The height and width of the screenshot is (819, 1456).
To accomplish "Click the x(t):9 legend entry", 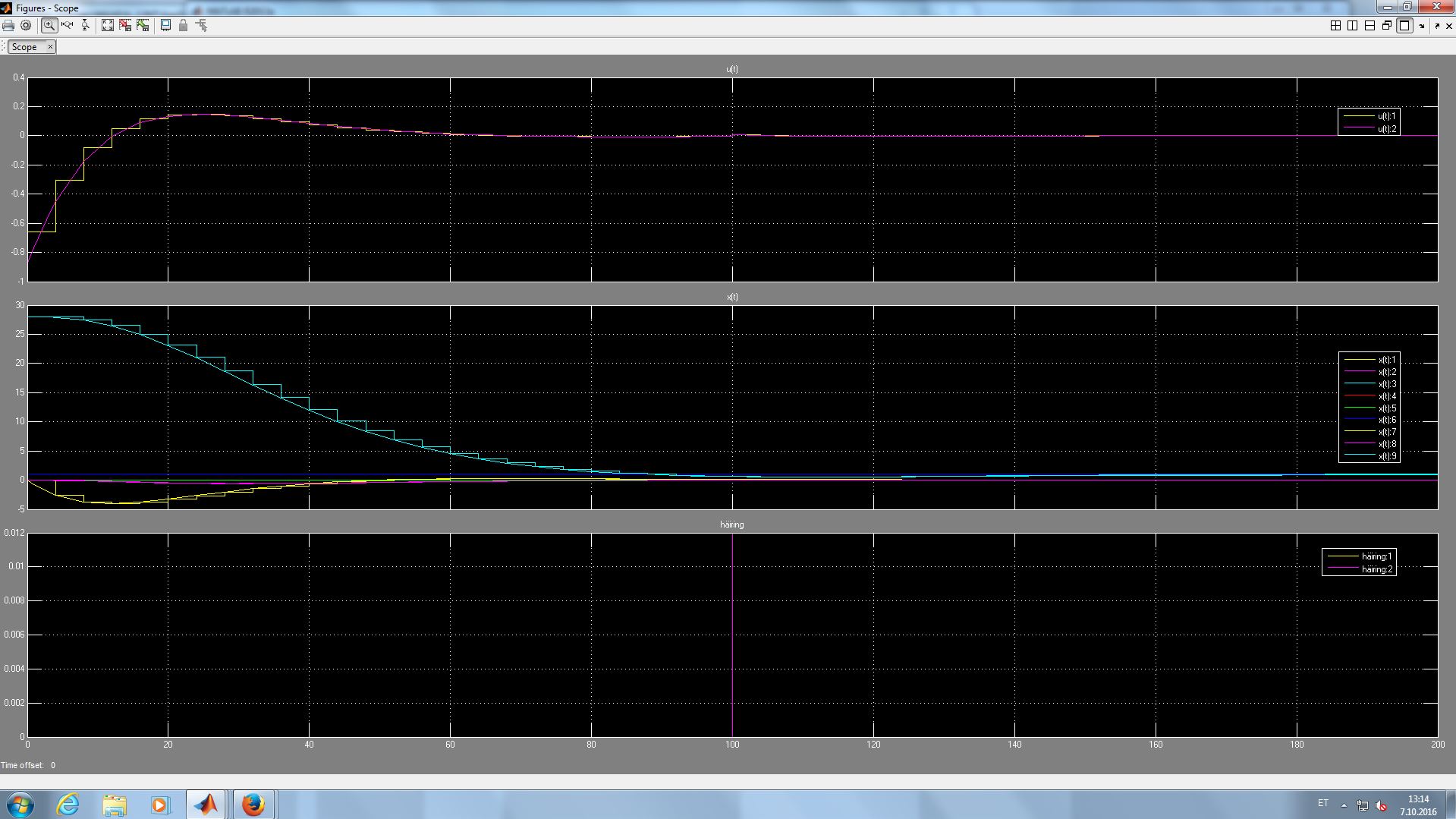I will tap(1369, 456).
